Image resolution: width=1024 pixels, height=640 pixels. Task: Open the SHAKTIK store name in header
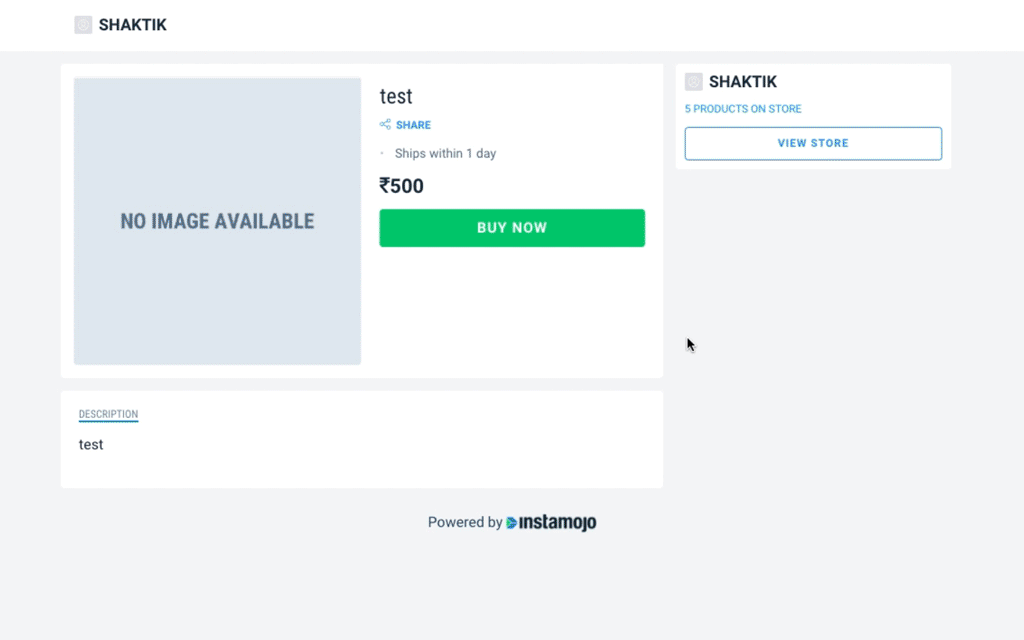[133, 25]
